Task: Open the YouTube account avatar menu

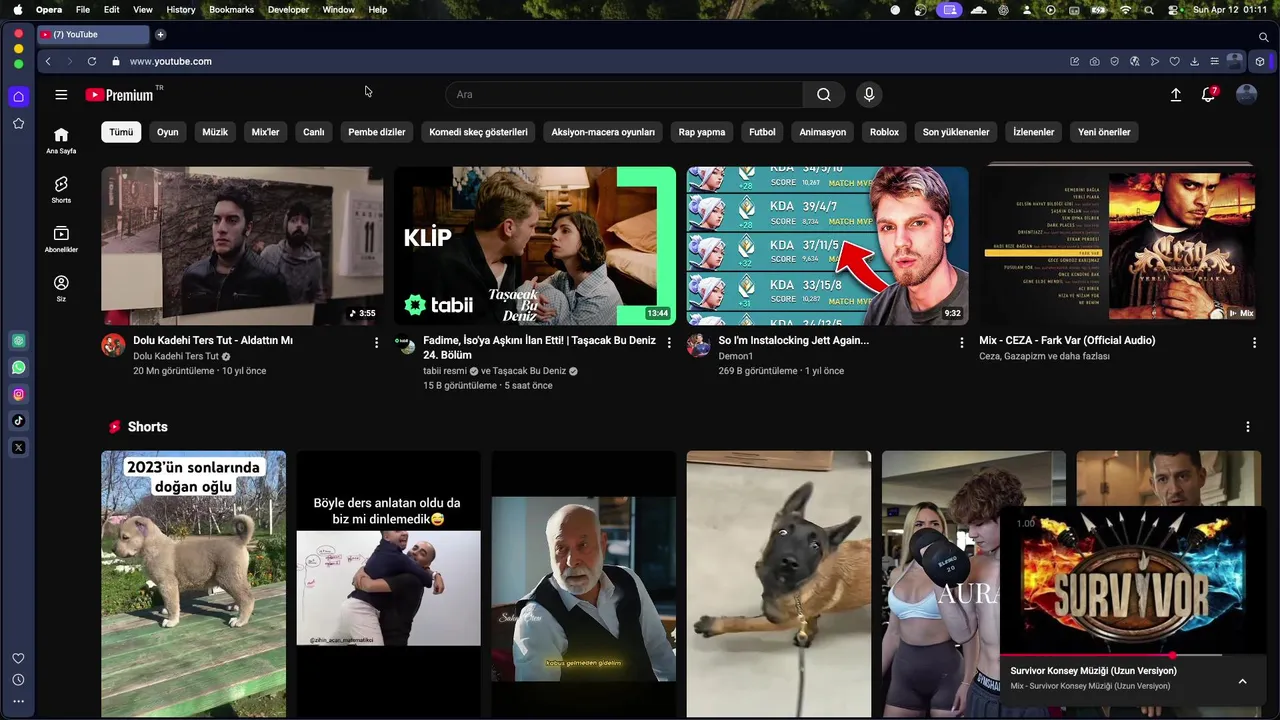Action: click(1246, 95)
